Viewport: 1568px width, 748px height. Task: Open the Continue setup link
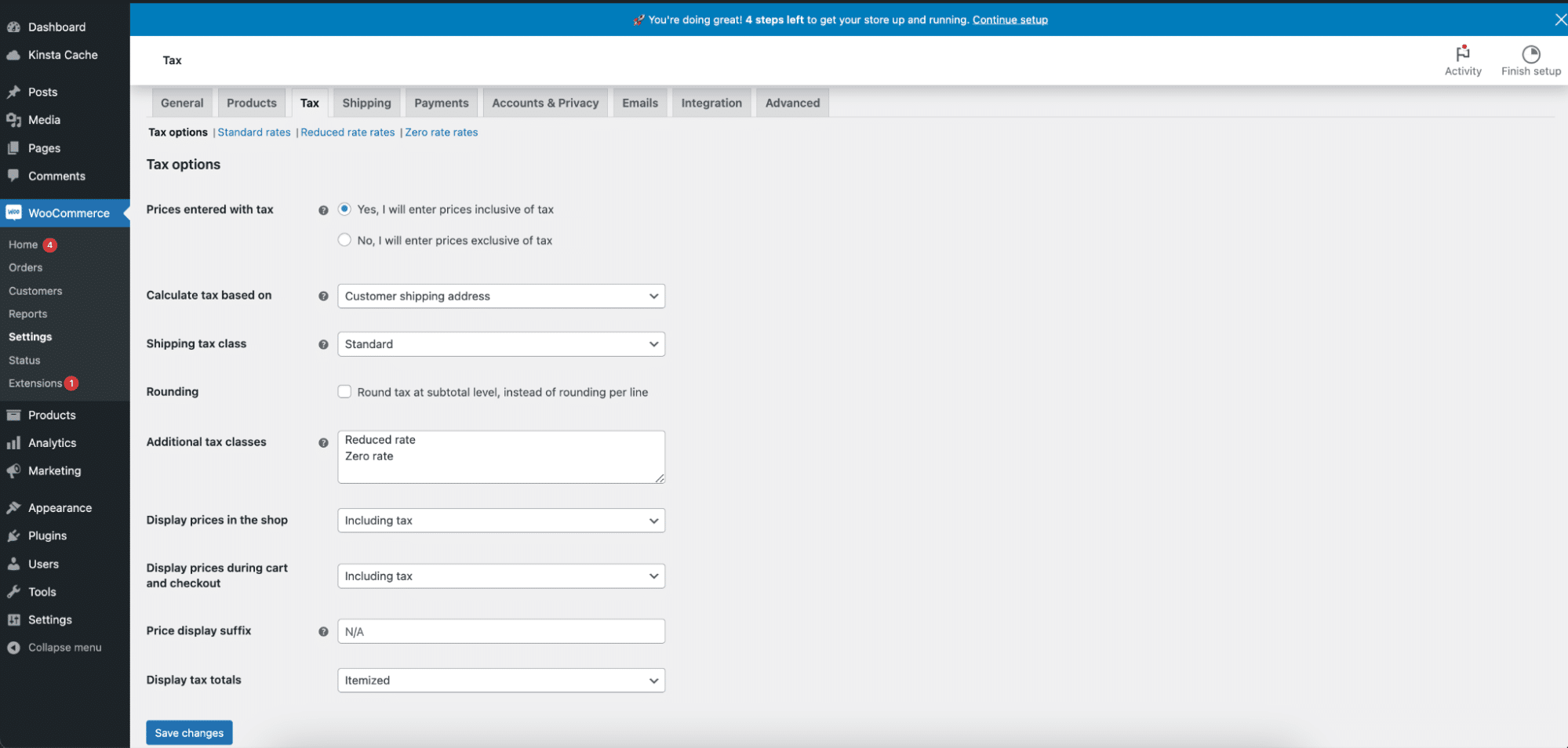tap(1010, 20)
